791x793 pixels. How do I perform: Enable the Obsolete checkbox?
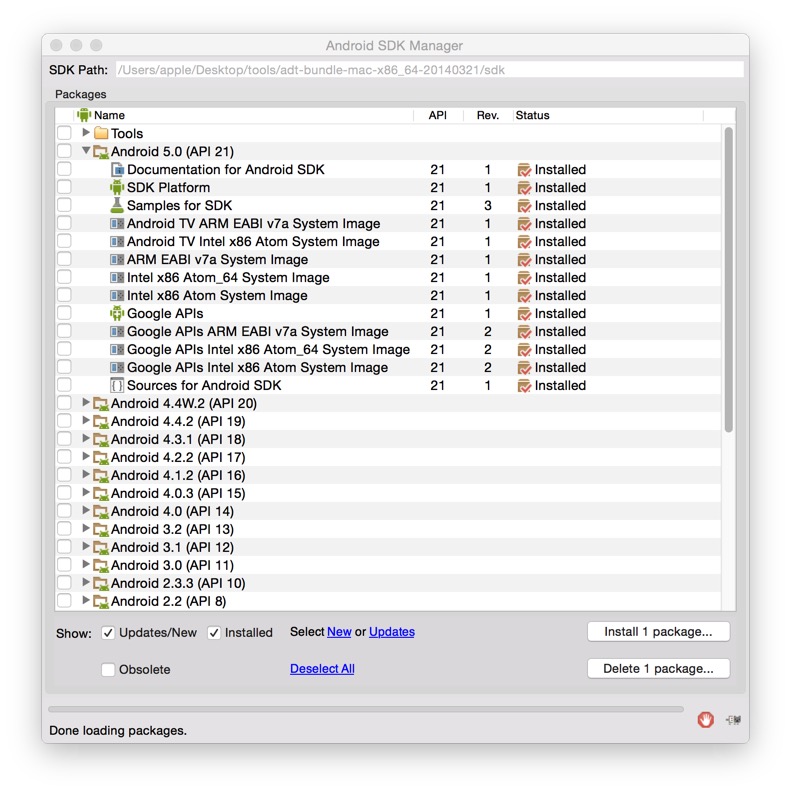[108, 669]
